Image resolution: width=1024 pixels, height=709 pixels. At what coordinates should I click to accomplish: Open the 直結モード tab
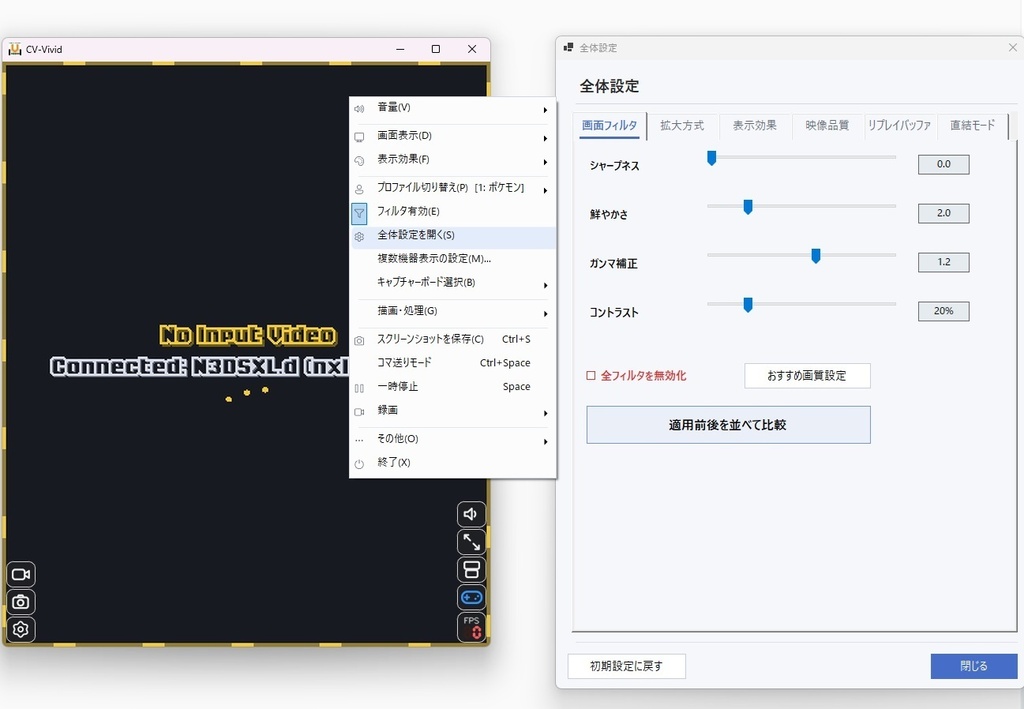pyautogui.click(x=972, y=126)
